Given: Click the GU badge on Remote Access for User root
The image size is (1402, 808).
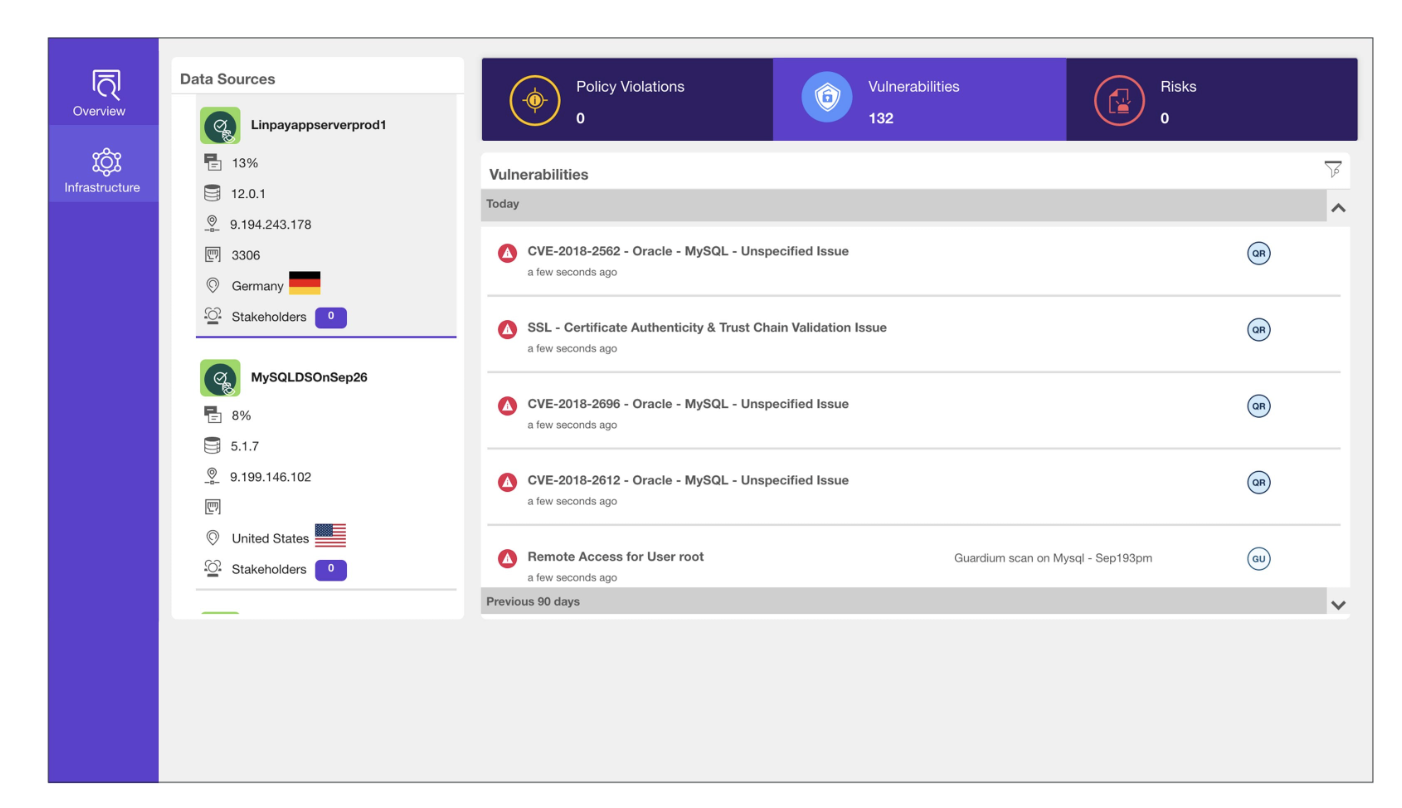Looking at the screenshot, I should 1258,559.
